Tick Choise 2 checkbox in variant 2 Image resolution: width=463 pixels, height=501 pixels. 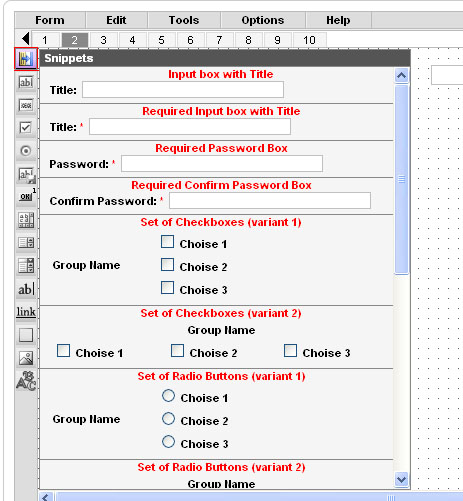[x=177, y=351]
